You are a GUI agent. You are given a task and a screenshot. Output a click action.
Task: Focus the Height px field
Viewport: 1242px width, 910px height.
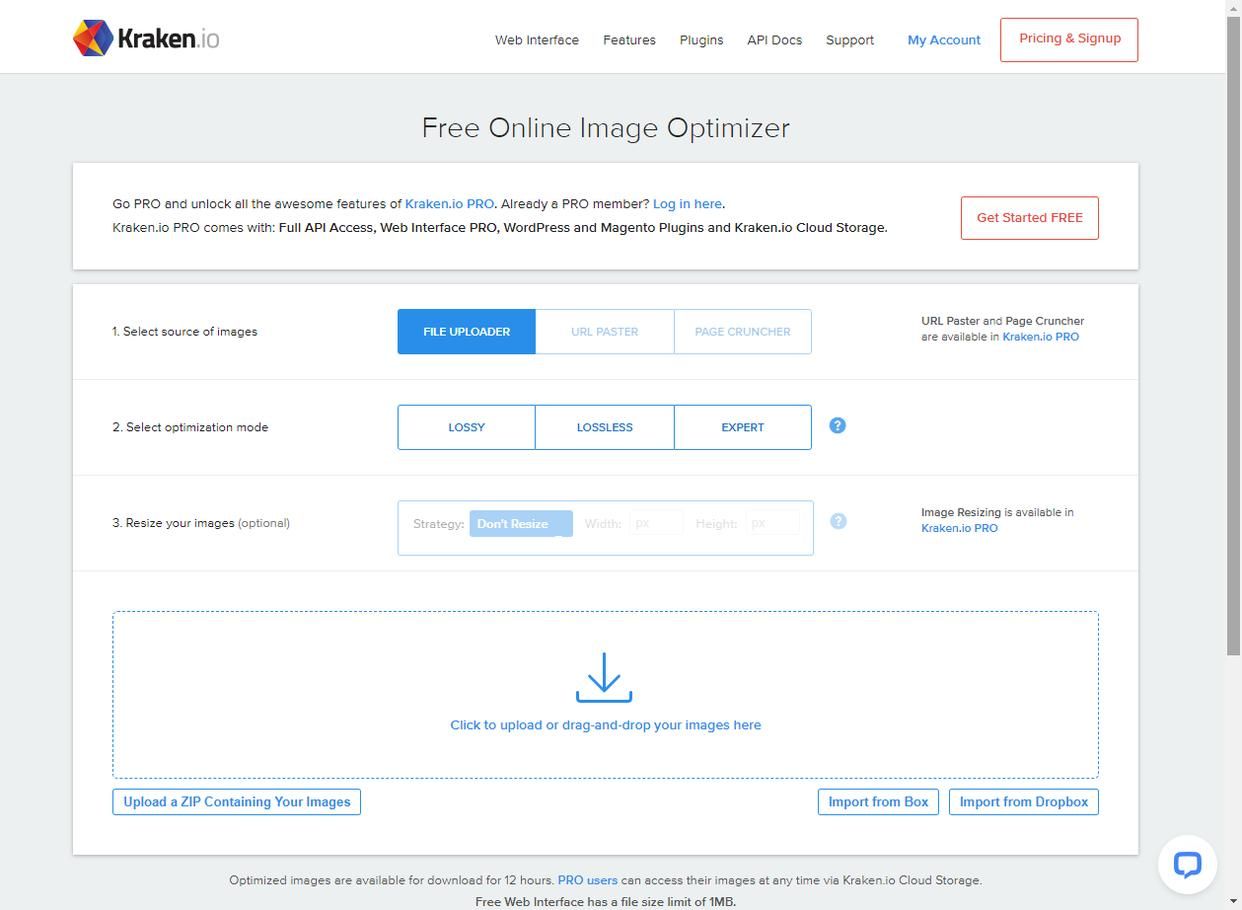773,523
